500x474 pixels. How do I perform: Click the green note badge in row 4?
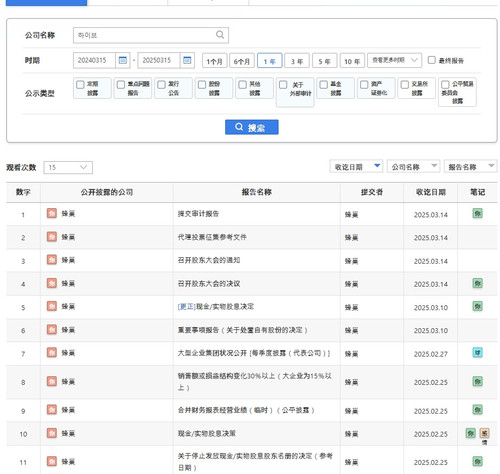pos(477,283)
